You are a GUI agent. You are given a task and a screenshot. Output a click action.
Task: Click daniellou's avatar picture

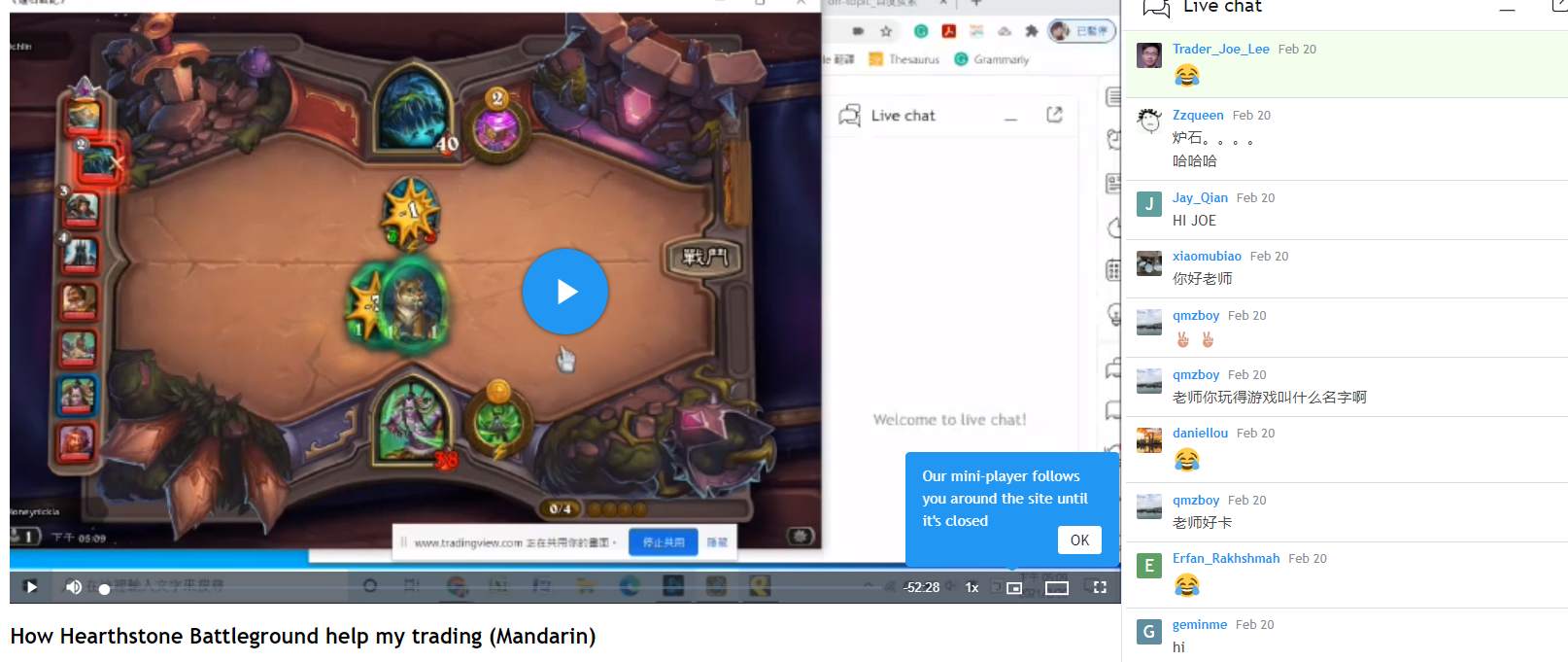[1149, 439]
